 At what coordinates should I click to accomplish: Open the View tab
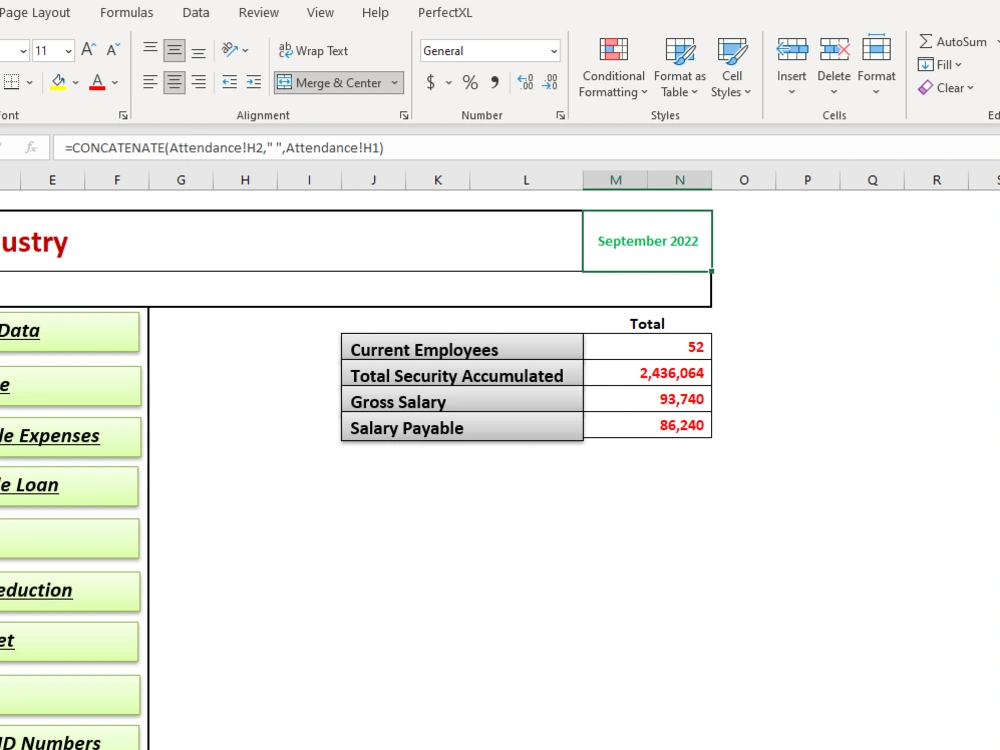tap(320, 13)
